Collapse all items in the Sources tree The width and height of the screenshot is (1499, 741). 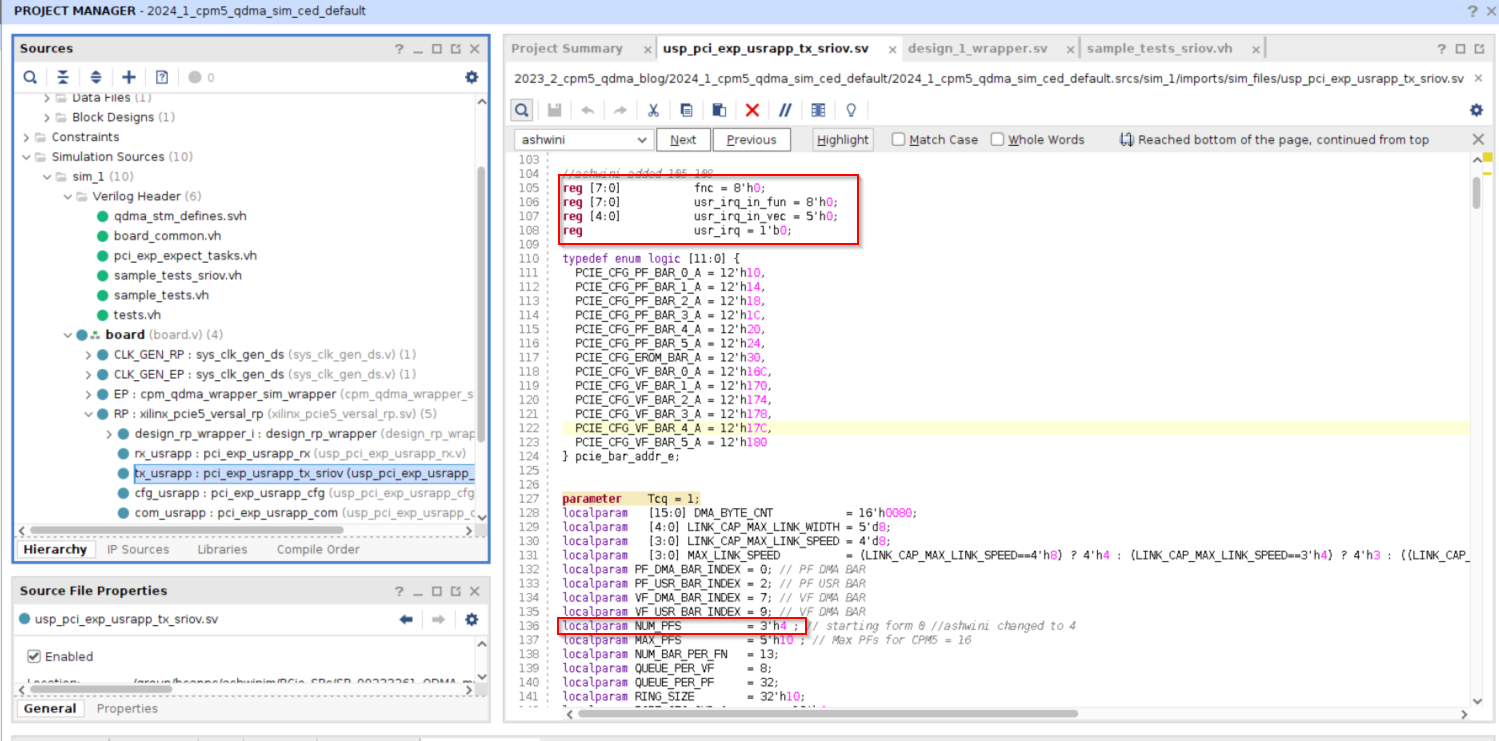pos(63,77)
